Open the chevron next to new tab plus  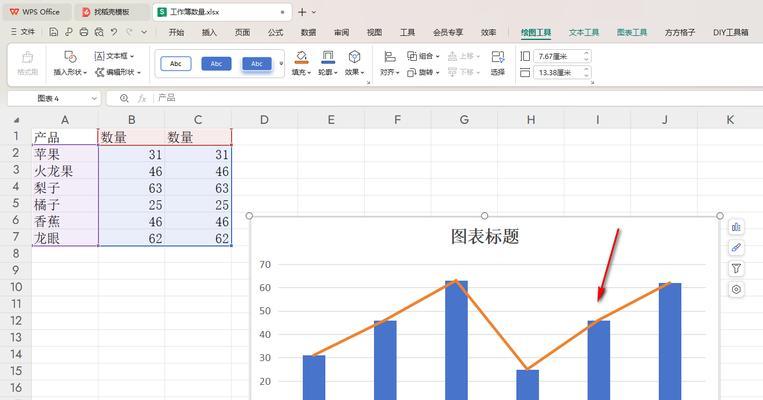[314, 12]
